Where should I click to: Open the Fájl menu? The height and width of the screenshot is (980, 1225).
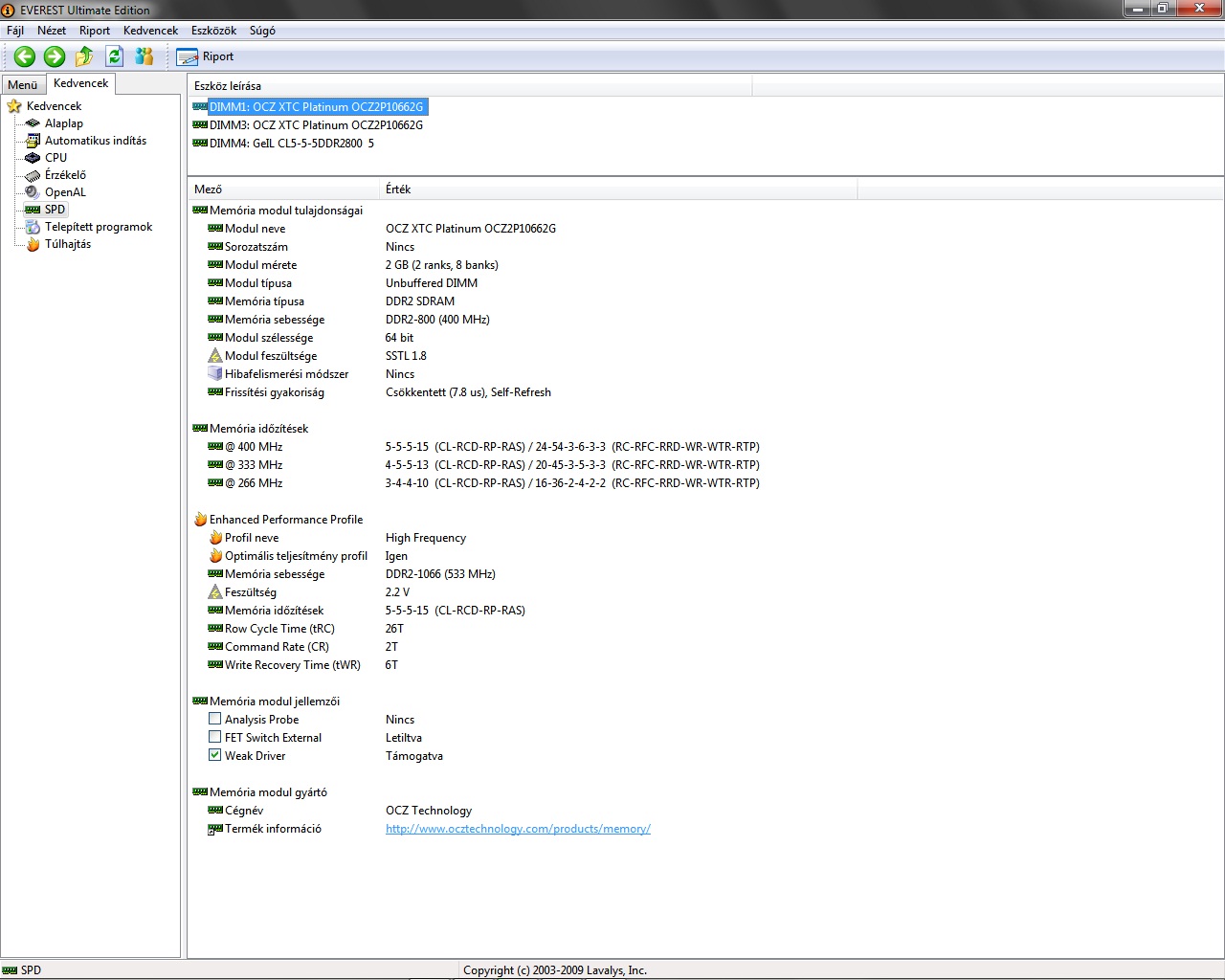tap(15, 31)
